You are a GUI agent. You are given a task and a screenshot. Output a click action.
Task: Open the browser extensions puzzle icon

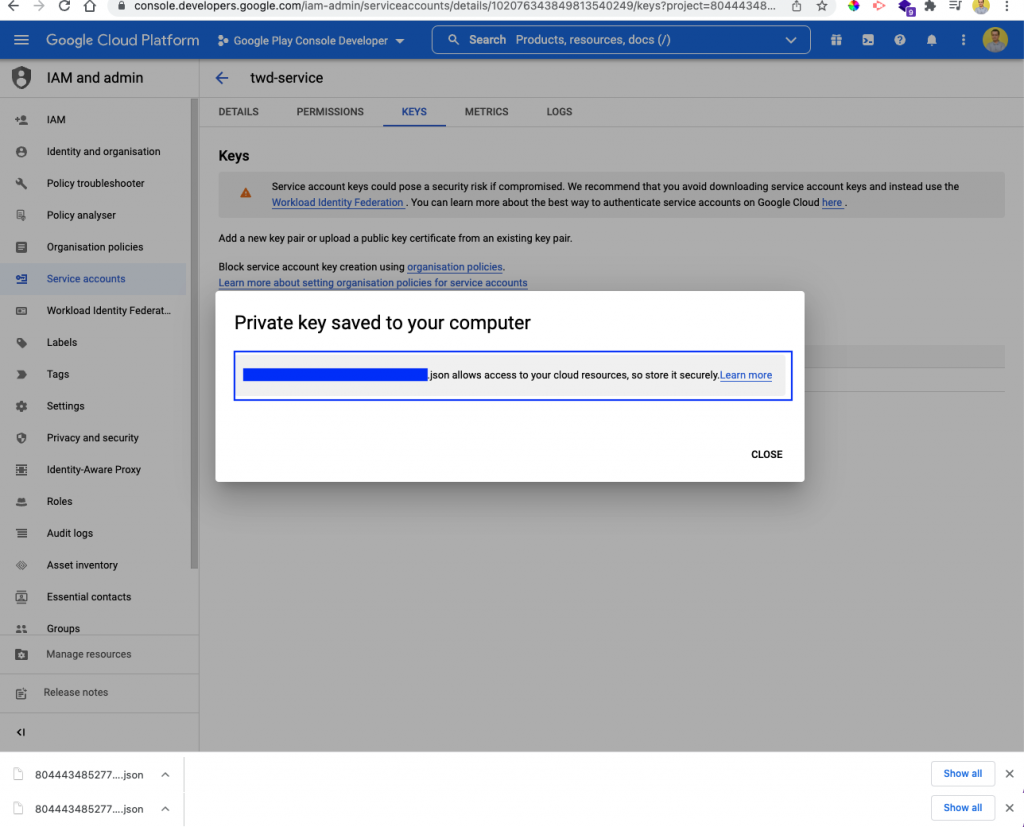coord(930,6)
